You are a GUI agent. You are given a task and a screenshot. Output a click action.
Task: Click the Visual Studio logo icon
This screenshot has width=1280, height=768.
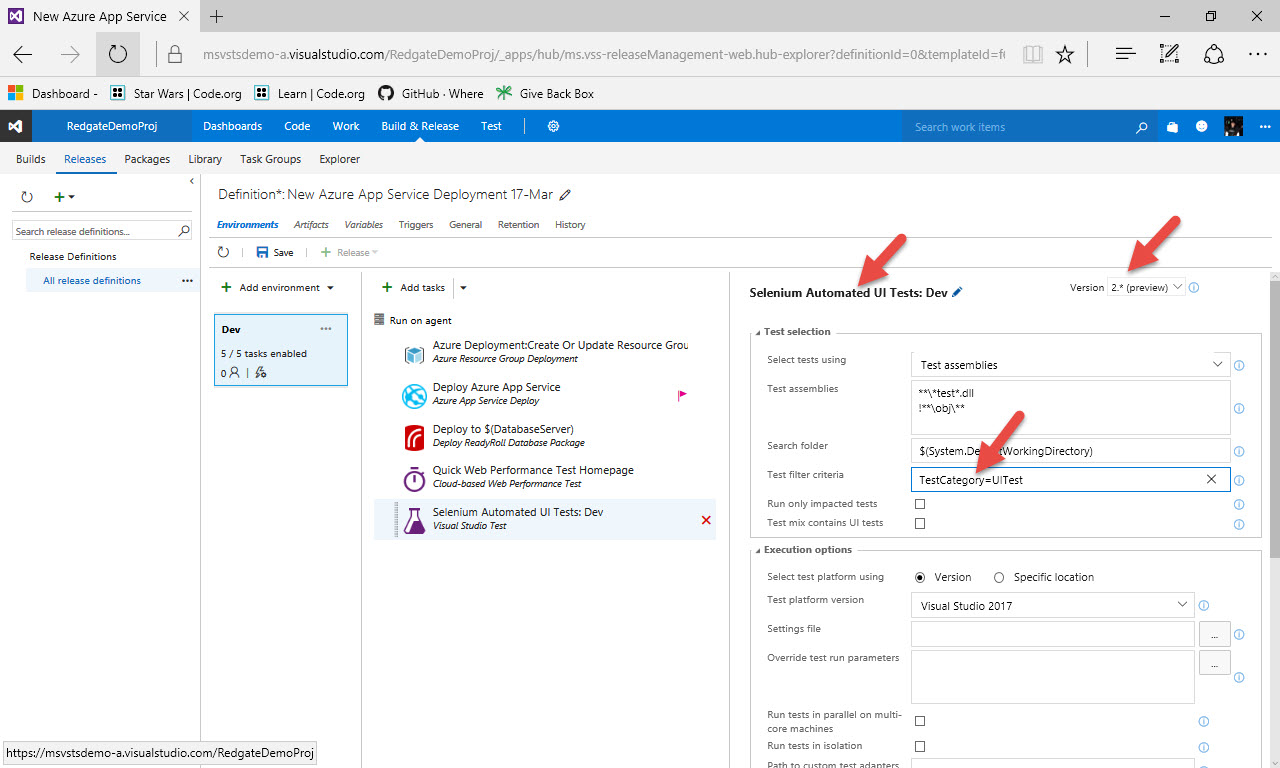pyautogui.click(x=15, y=126)
